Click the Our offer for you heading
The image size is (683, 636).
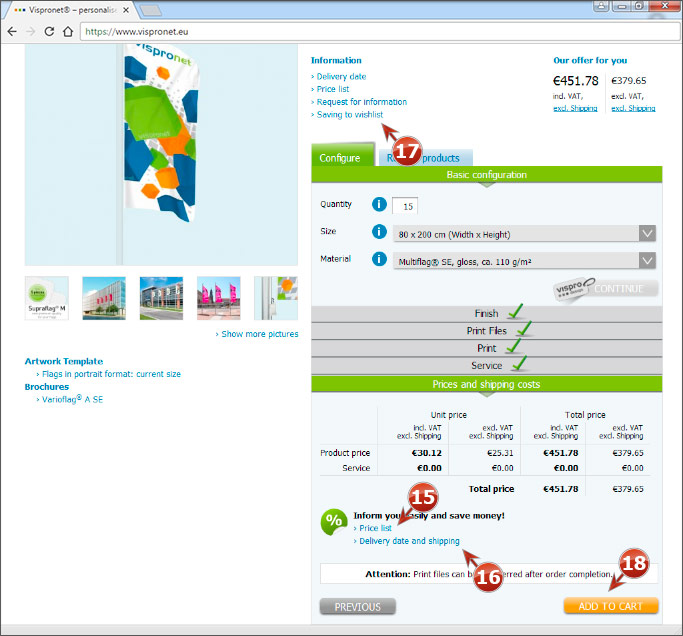(590, 61)
